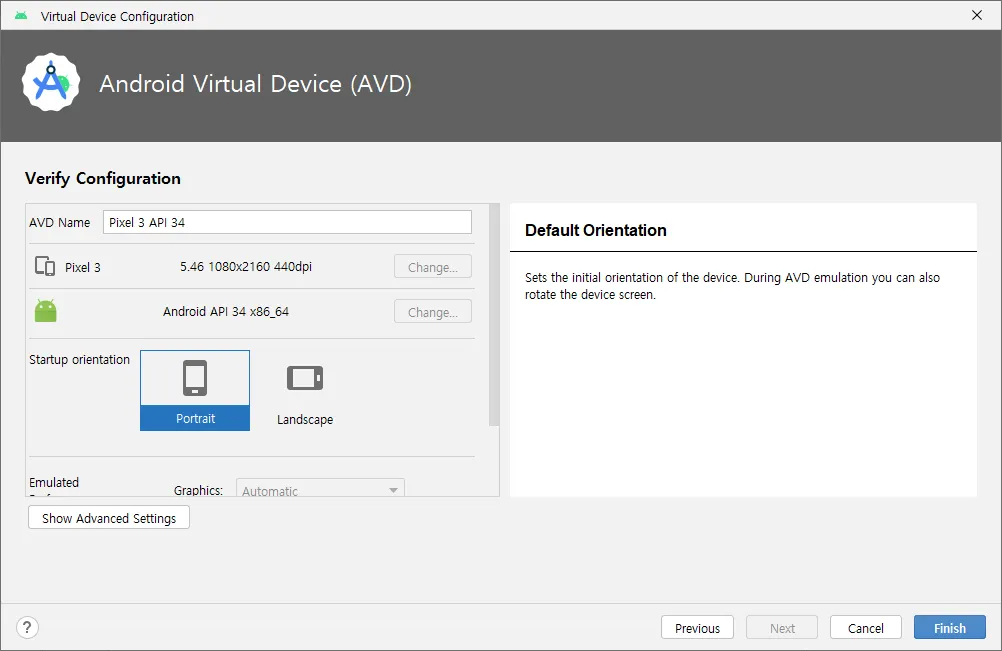Image resolution: width=1002 pixels, height=651 pixels.
Task: Click the AVD Name input field
Action: coord(287,222)
